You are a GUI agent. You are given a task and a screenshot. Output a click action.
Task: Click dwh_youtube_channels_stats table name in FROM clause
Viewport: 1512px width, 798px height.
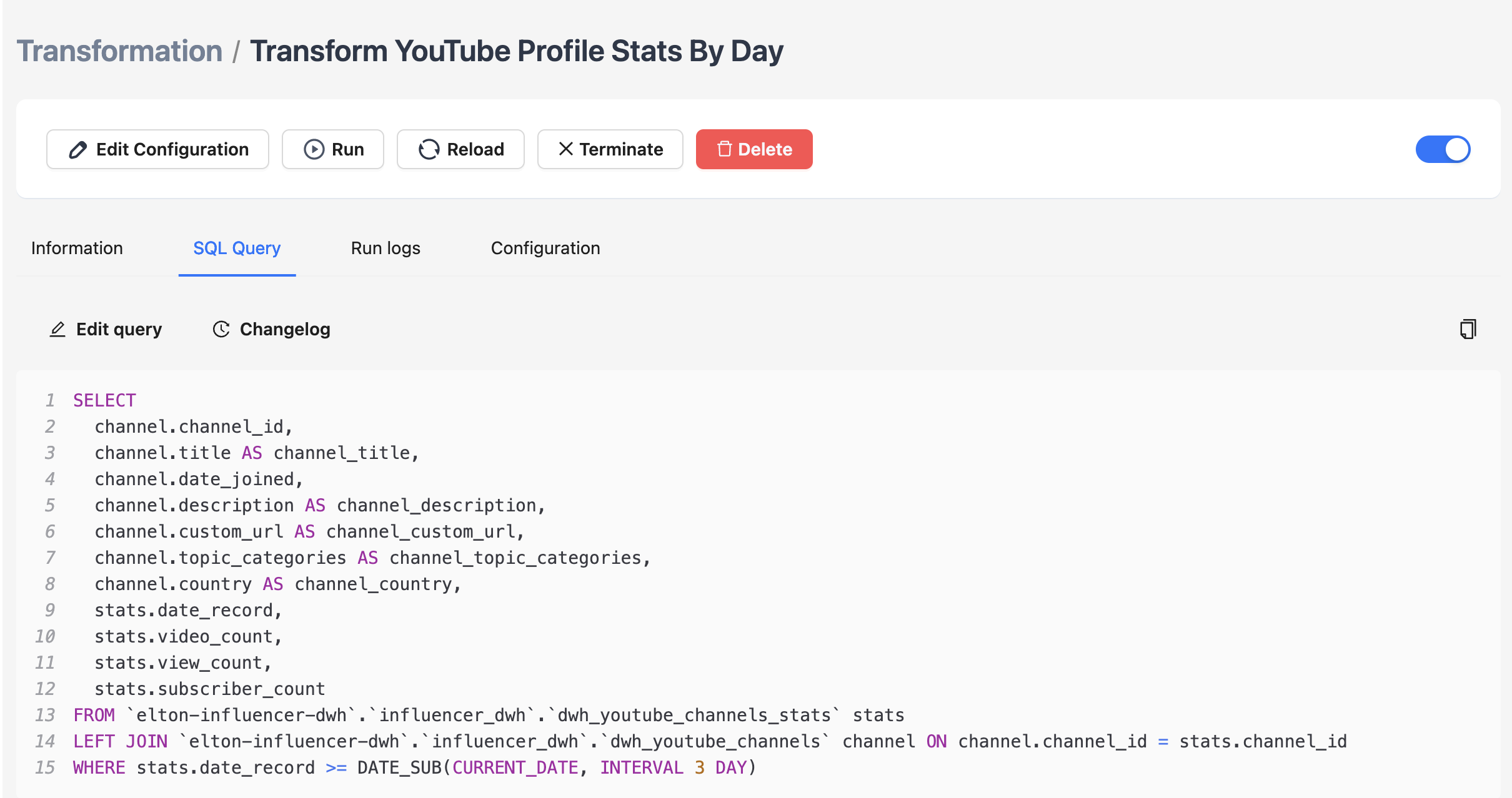tap(694, 715)
